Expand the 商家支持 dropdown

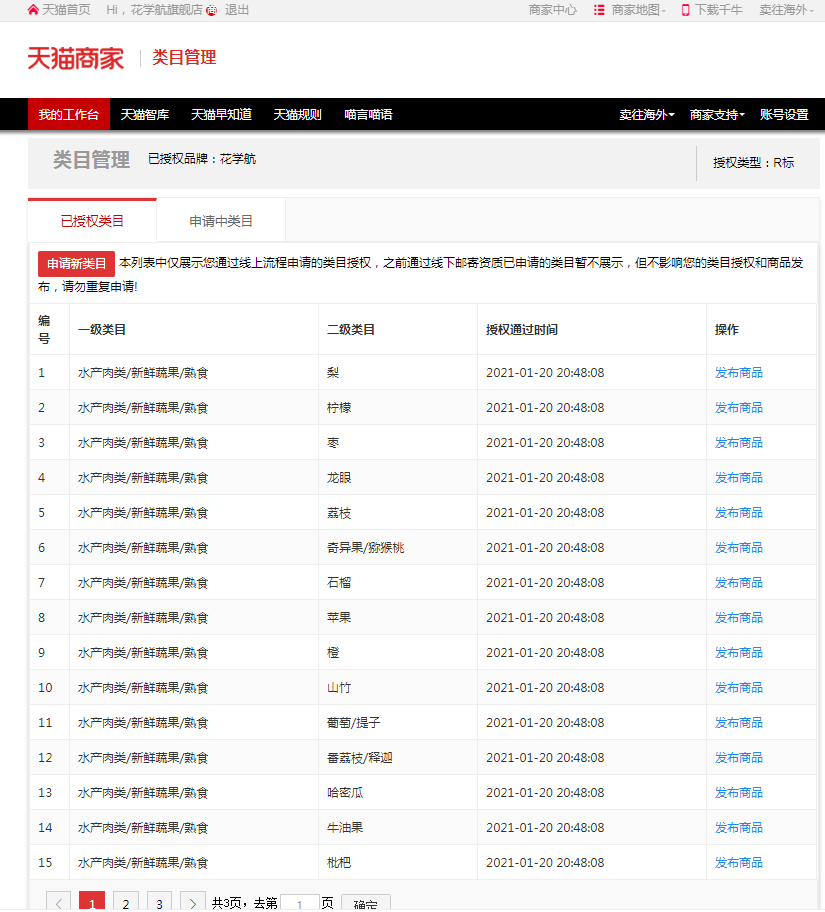tap(717, 115)
